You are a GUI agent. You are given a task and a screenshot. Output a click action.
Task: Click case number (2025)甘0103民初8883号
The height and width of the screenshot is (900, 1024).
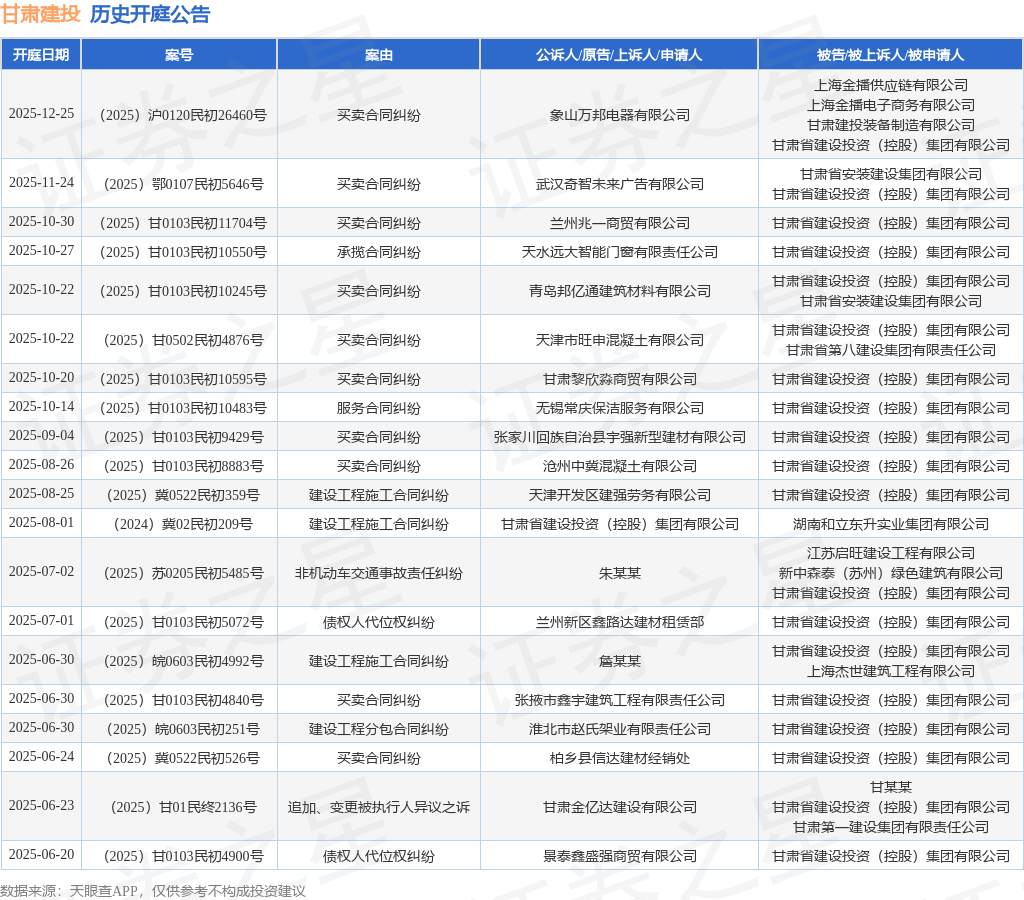point(184,466)
